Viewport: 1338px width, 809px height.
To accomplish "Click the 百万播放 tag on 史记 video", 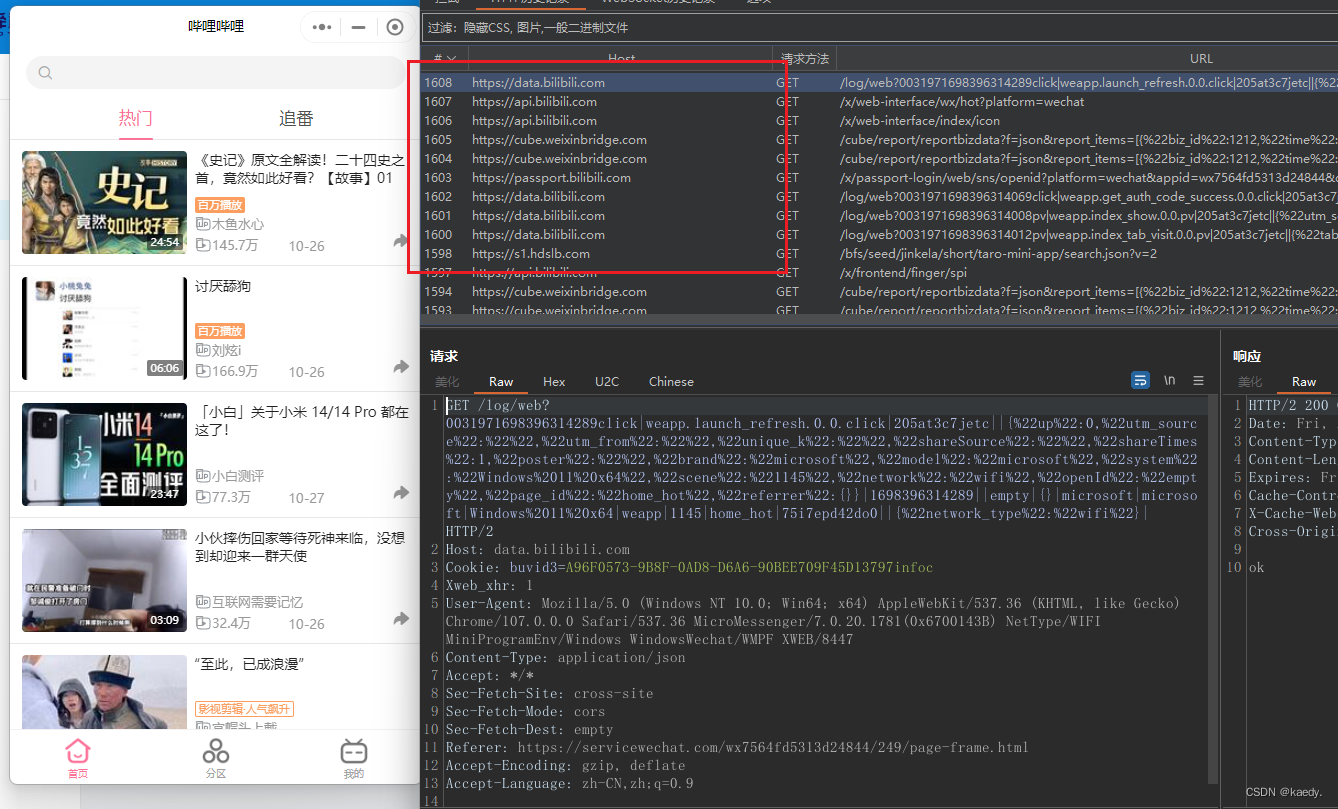I will coord(220,205).
